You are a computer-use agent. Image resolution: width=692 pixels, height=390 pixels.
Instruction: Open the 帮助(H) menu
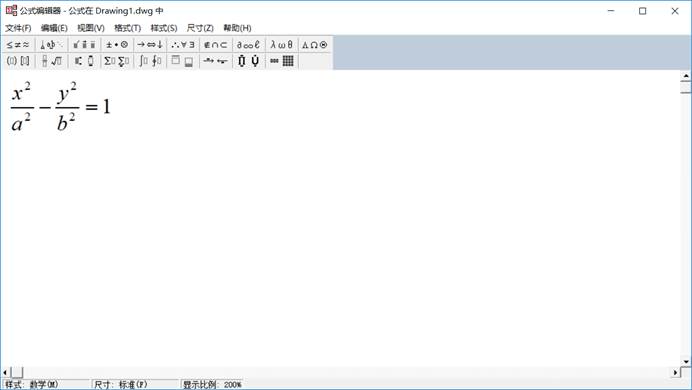click(x=237, y=28)
